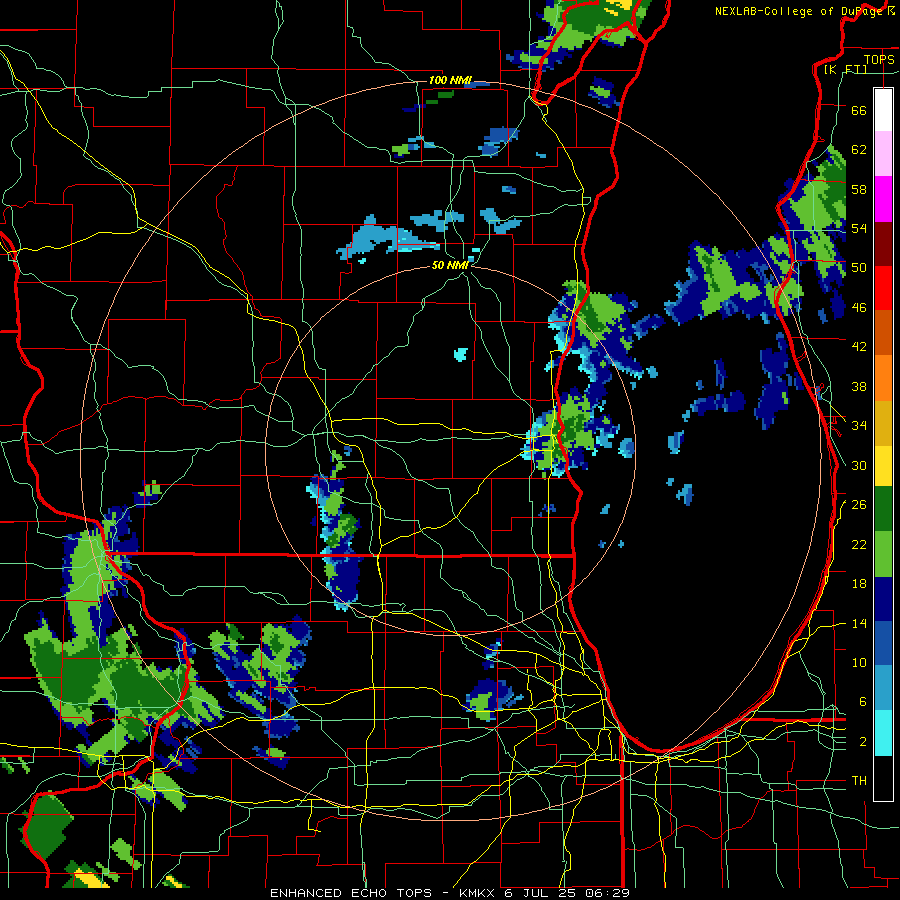Click the 100 NMI range ring label
The image size is (900, 900).
pos(450,80)
